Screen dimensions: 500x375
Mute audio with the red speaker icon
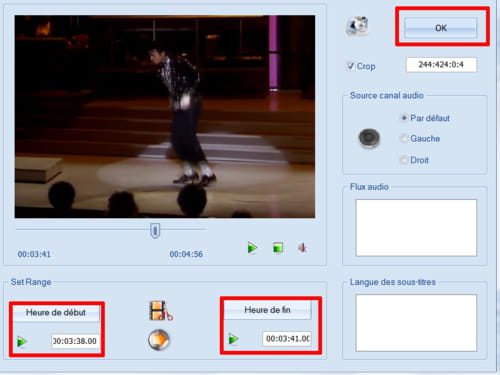(x=302, y=248)
